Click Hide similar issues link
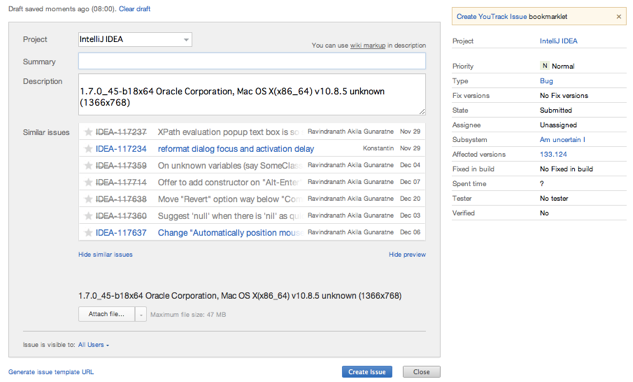Viewport: 633px width, 382px height. click(x=105, y=254)
